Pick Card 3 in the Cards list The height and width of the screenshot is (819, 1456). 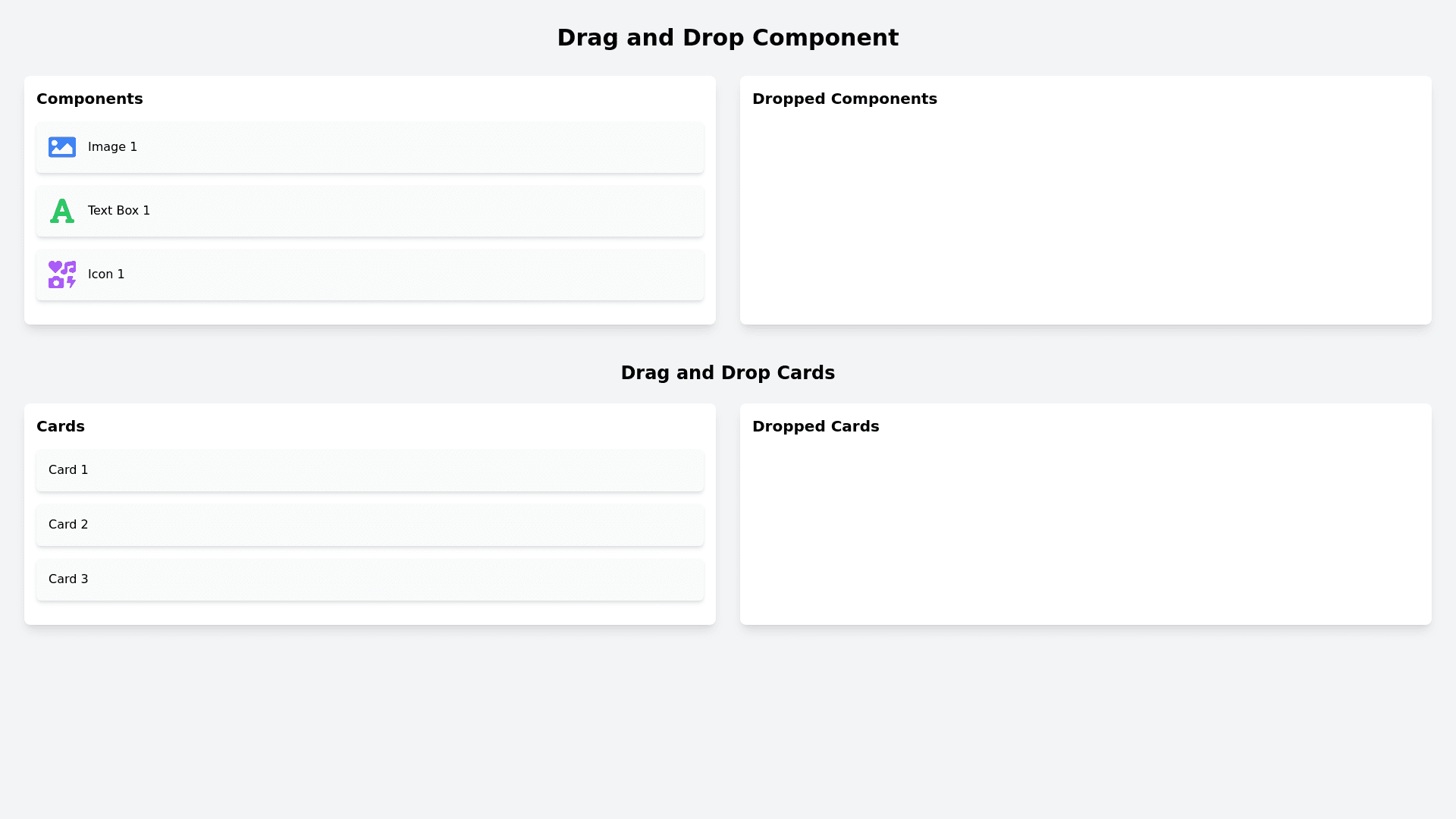(x=68, y=579)
